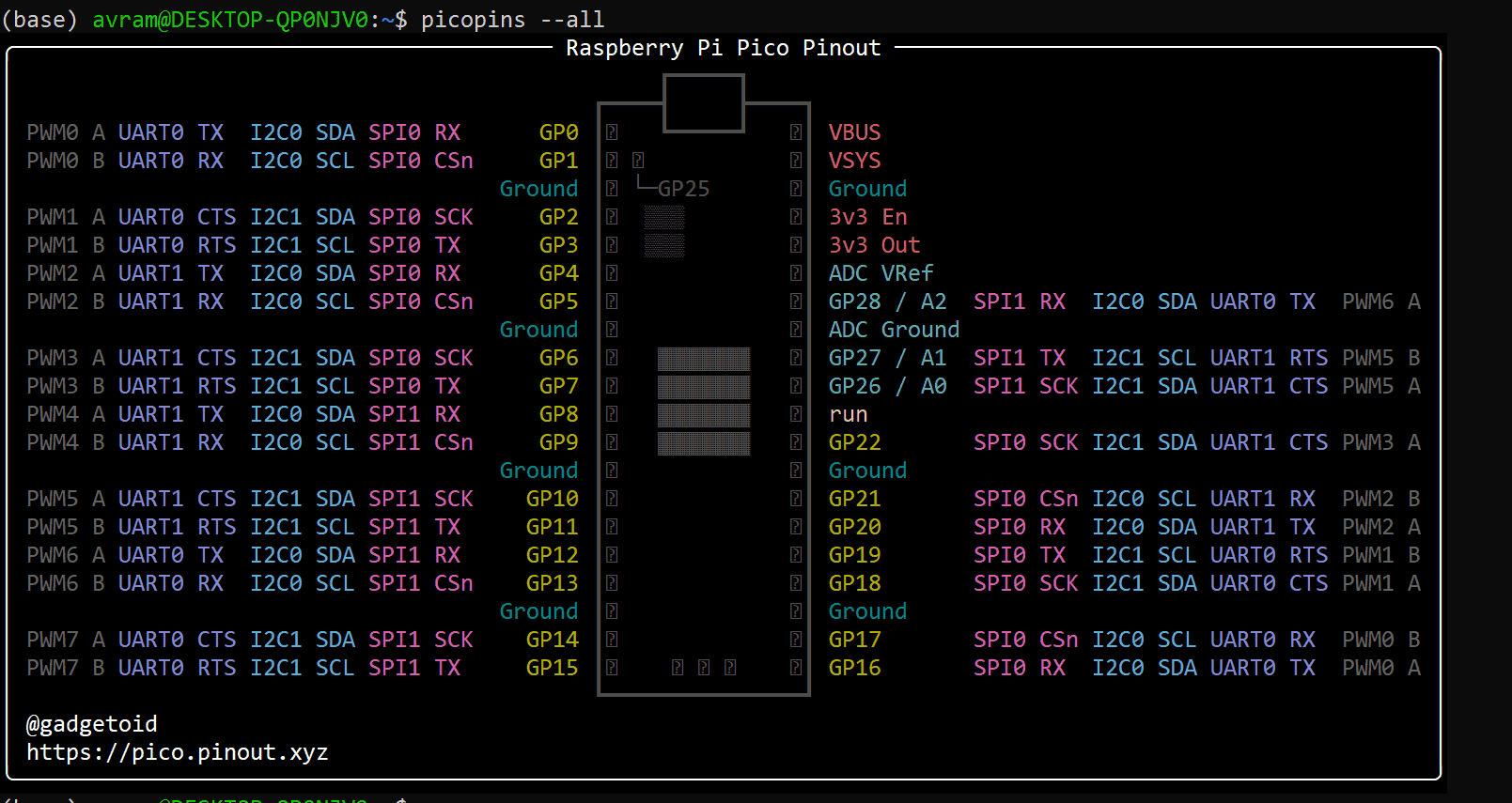This screenshot has width=1512, height=803.
Task: Select the GP2 pin label
Action: coord(559,217)
